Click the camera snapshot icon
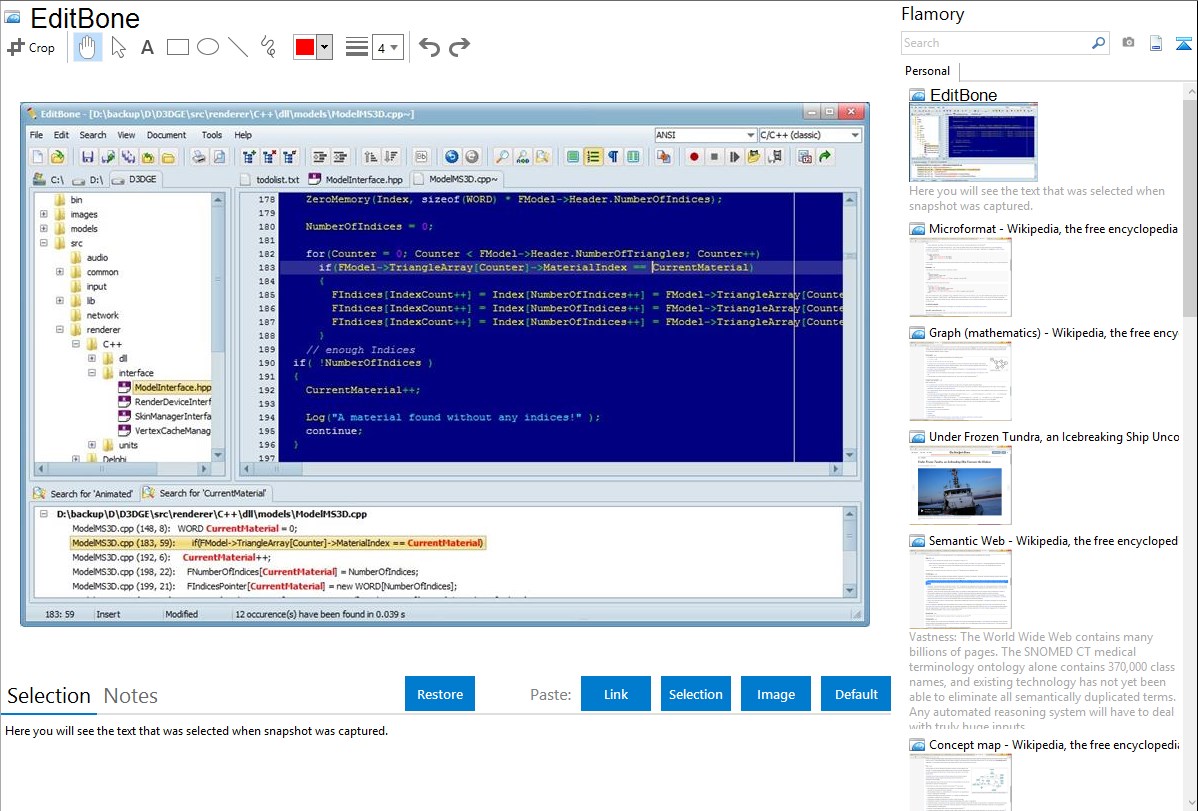Screen dimensions: 1198x811 1128,43
